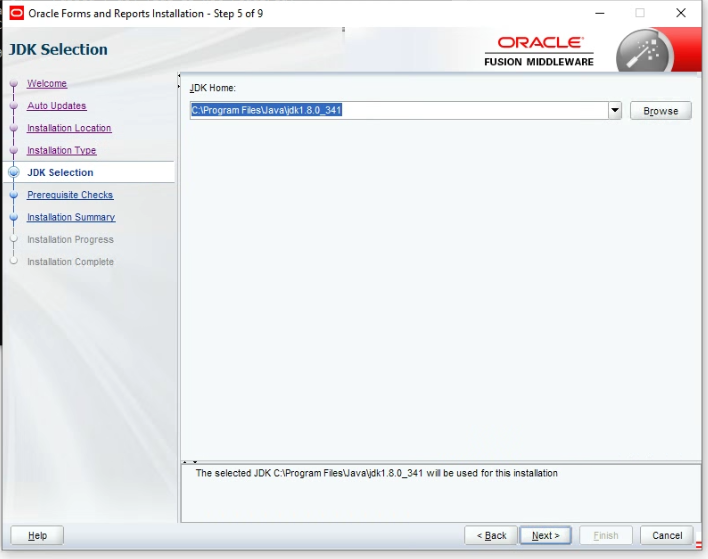The image size is (708, 559).
Task: Open the JDK Home dropdown arrow
Action: tap(615, 111)
